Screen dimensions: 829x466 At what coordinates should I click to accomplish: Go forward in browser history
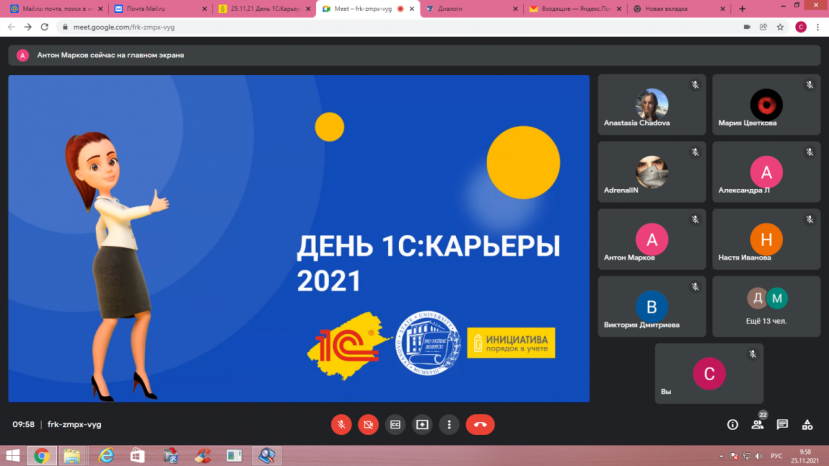[28, 27]
